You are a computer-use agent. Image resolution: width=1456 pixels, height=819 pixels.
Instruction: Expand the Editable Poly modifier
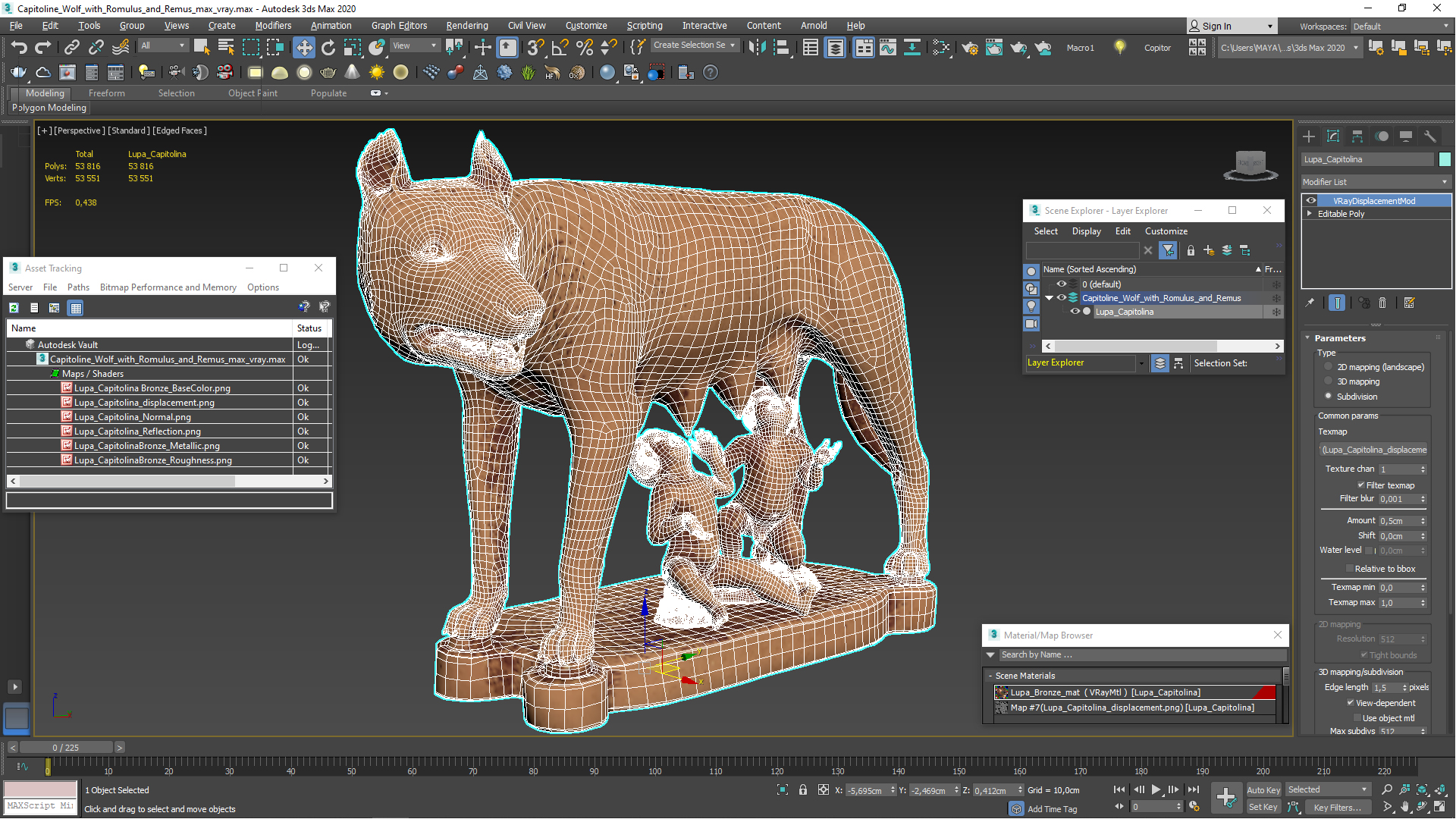coord(1310,214)
